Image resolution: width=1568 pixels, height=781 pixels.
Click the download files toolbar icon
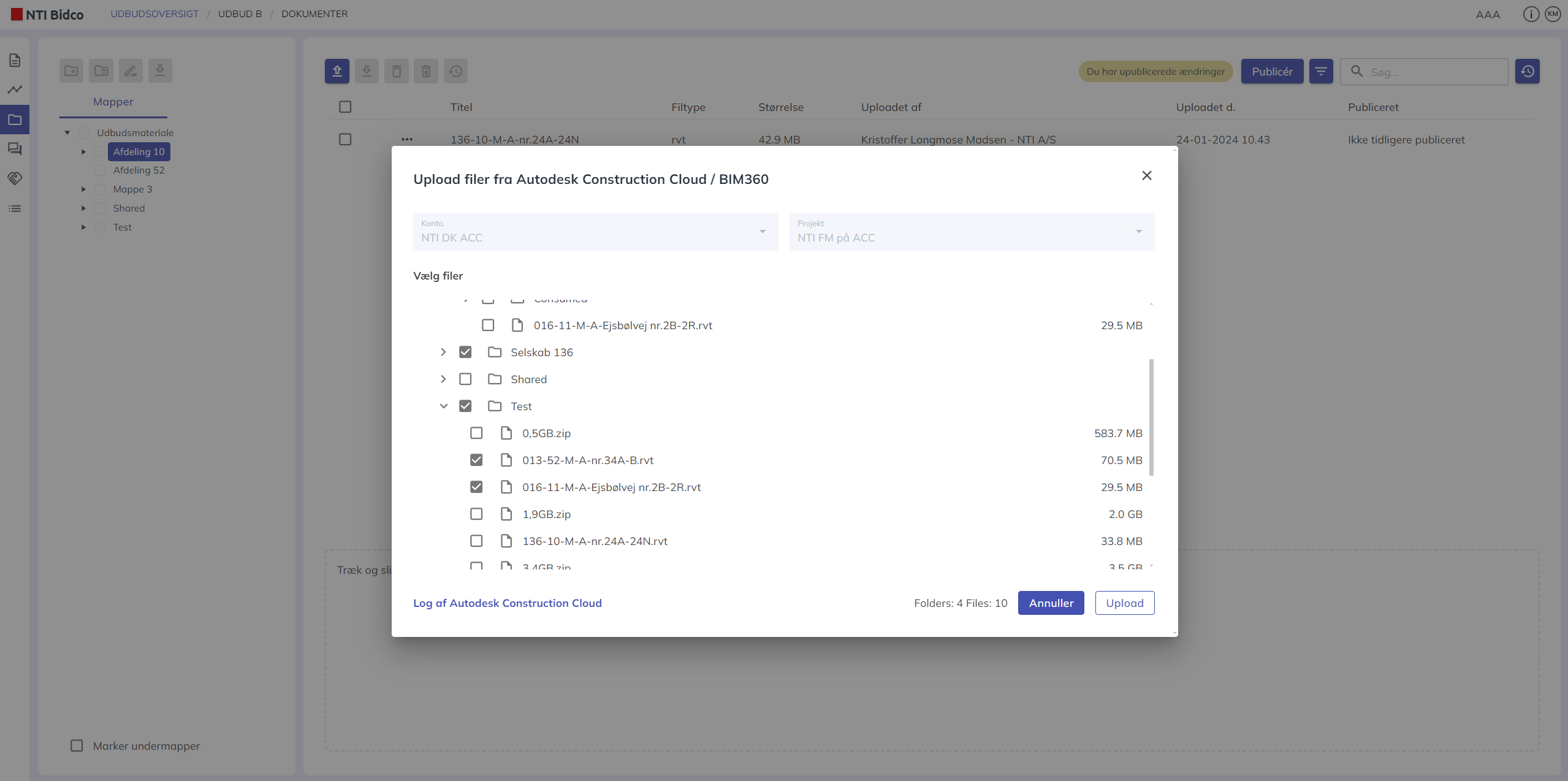[367, 71]
